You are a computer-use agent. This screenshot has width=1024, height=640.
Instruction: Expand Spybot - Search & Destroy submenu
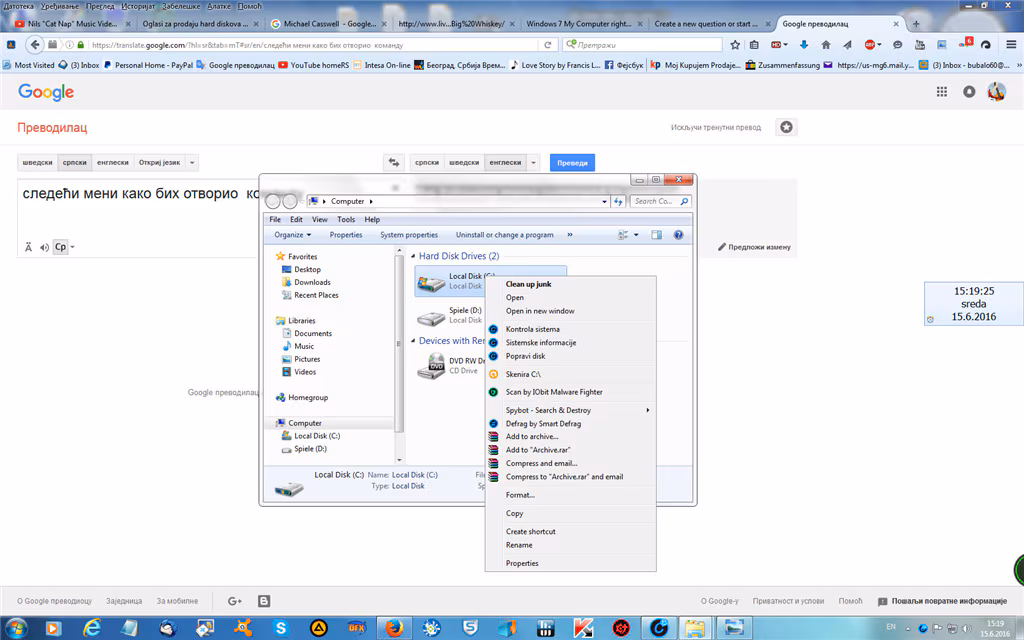pyautogui.click(x=648, y=410)
